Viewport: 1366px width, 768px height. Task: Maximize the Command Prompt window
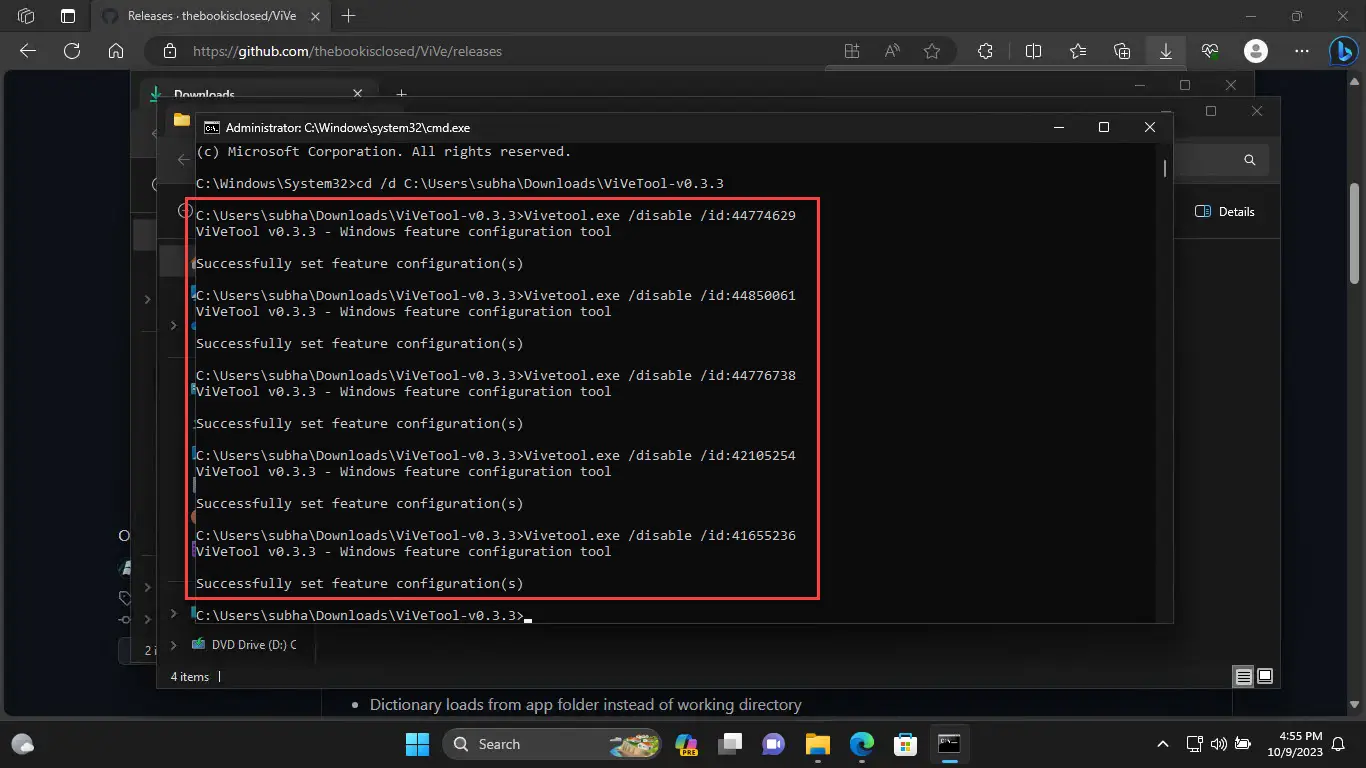coord(1104,127)
